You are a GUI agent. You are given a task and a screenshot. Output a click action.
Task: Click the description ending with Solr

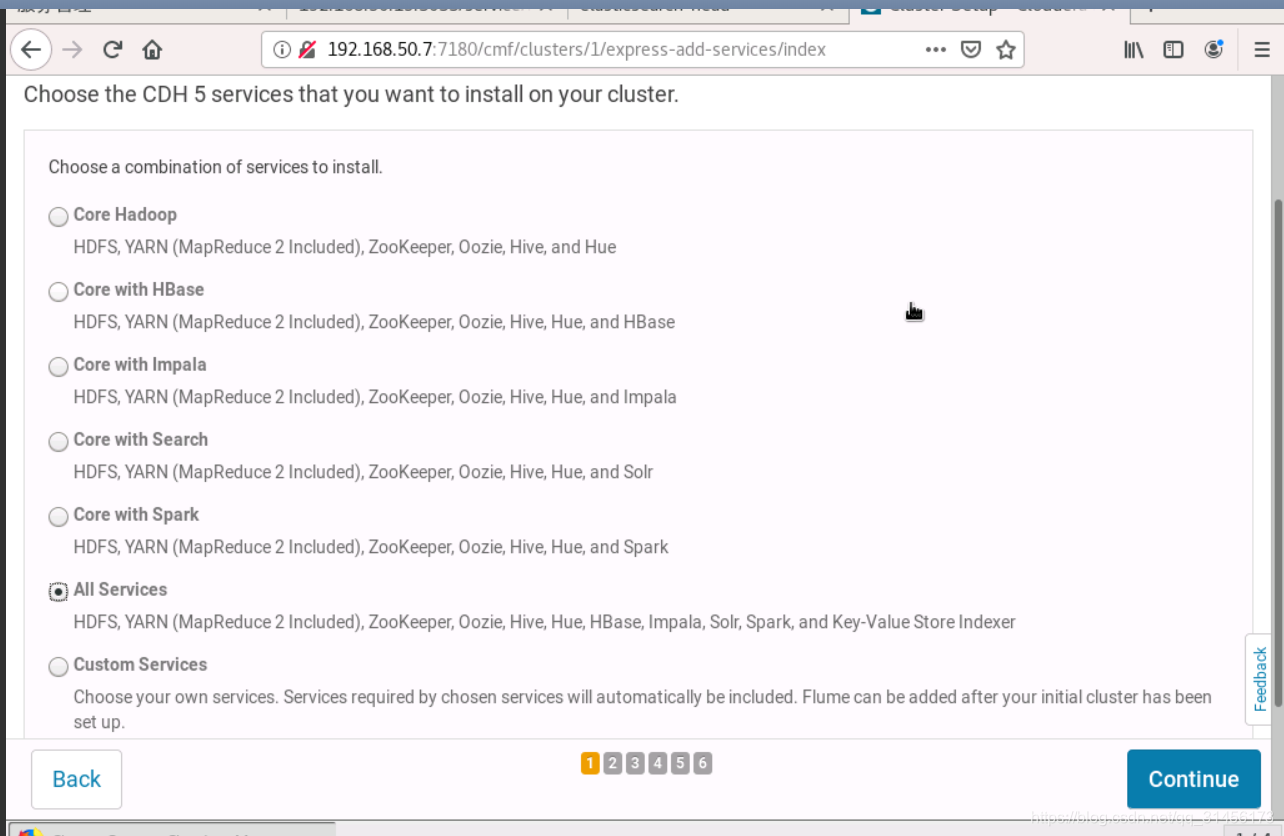click(363, 472)
